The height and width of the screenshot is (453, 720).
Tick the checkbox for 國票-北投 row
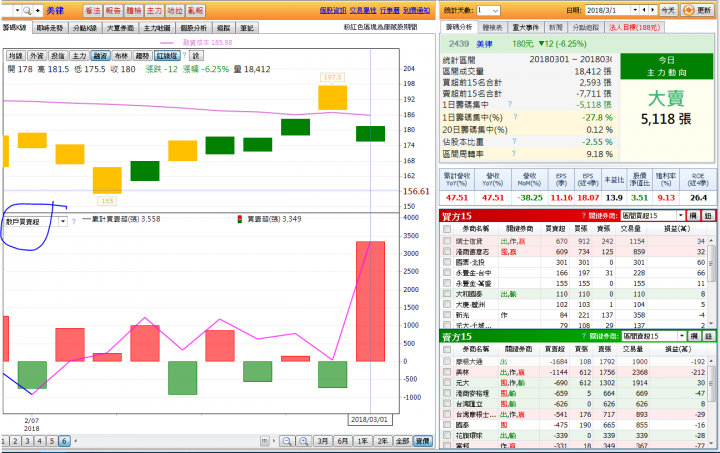pos(447,262)
